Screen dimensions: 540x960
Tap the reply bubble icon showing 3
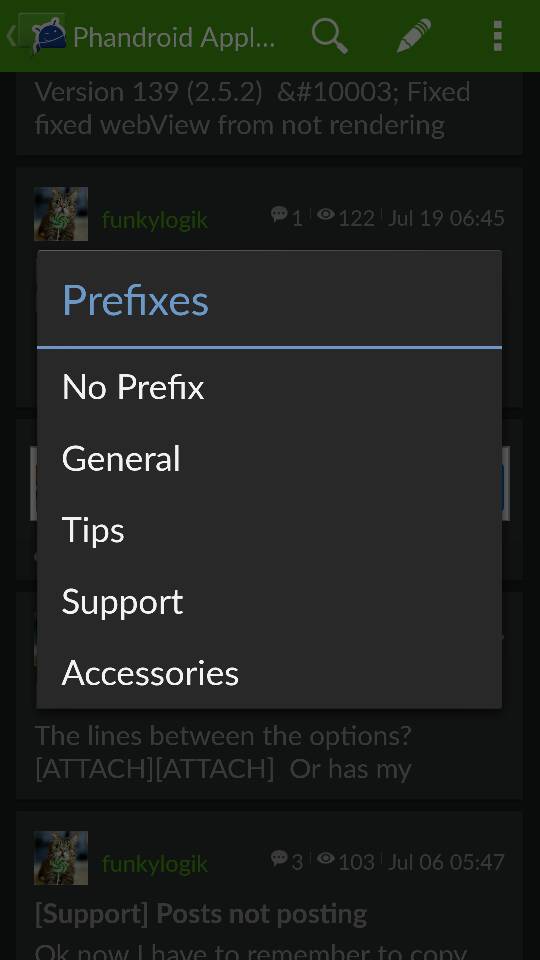(279, 858)
